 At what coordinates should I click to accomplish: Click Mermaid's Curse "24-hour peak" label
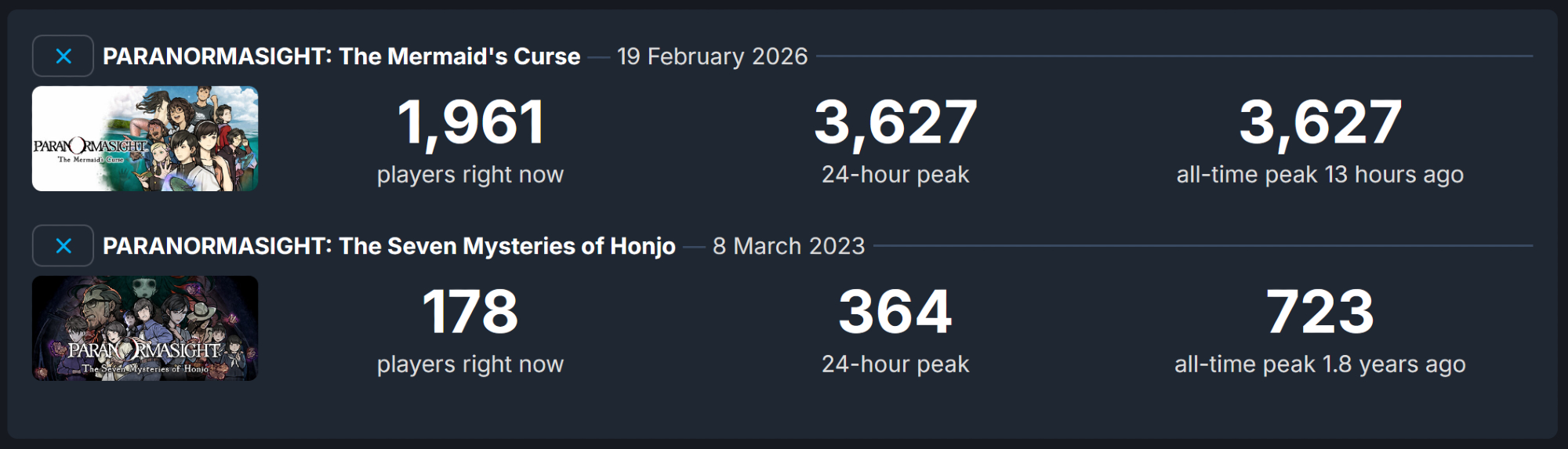[895, 175]
